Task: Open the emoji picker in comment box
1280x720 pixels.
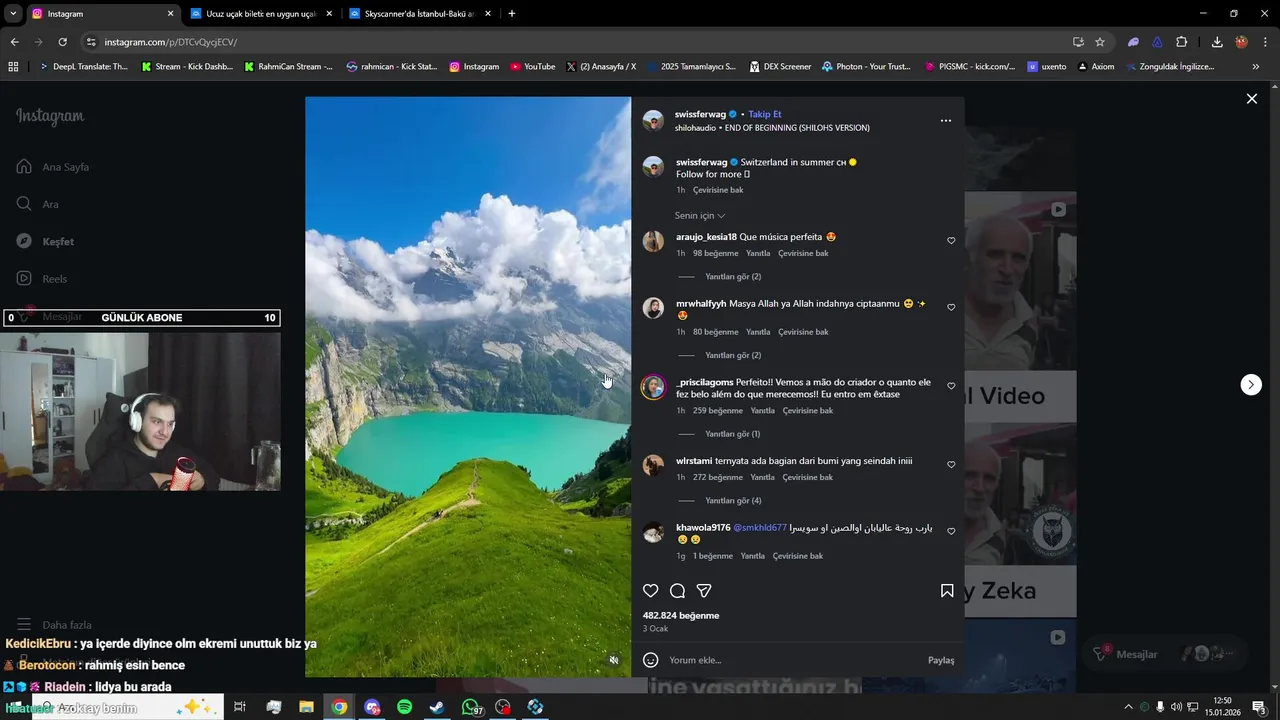Action: pyautogui.click(x=650, y=660)
